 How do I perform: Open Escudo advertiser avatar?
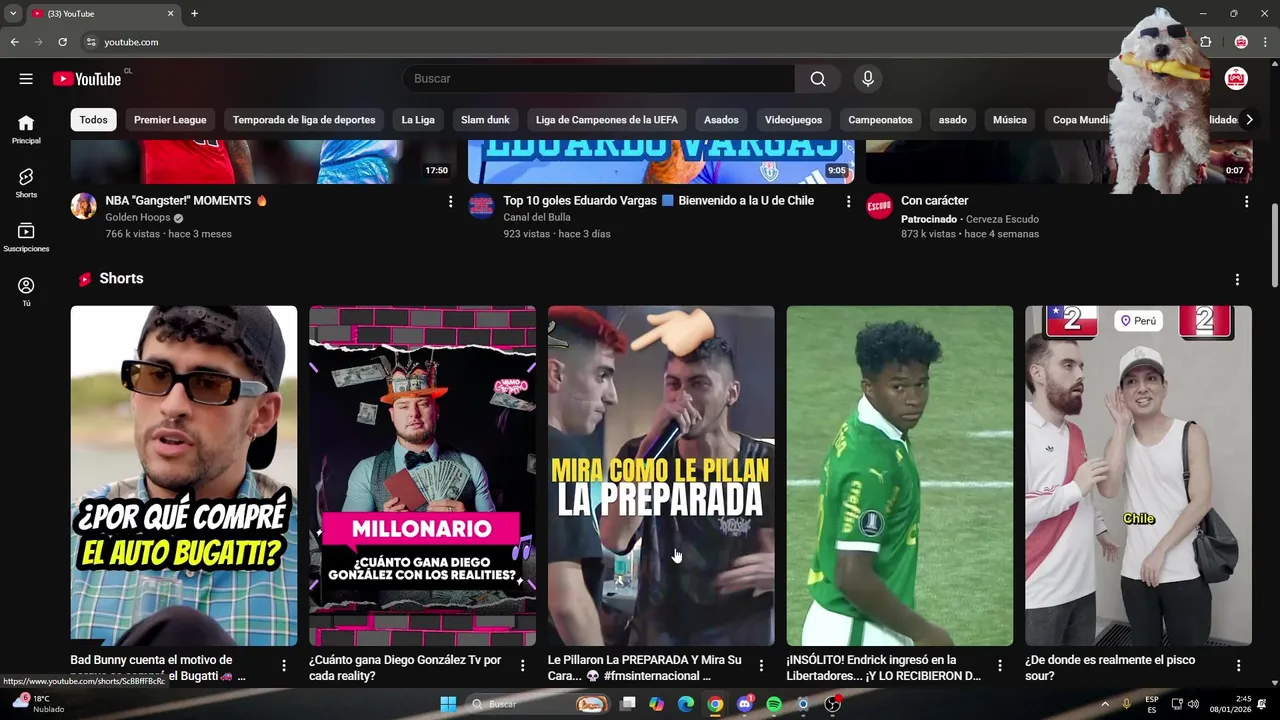(879, 207)
